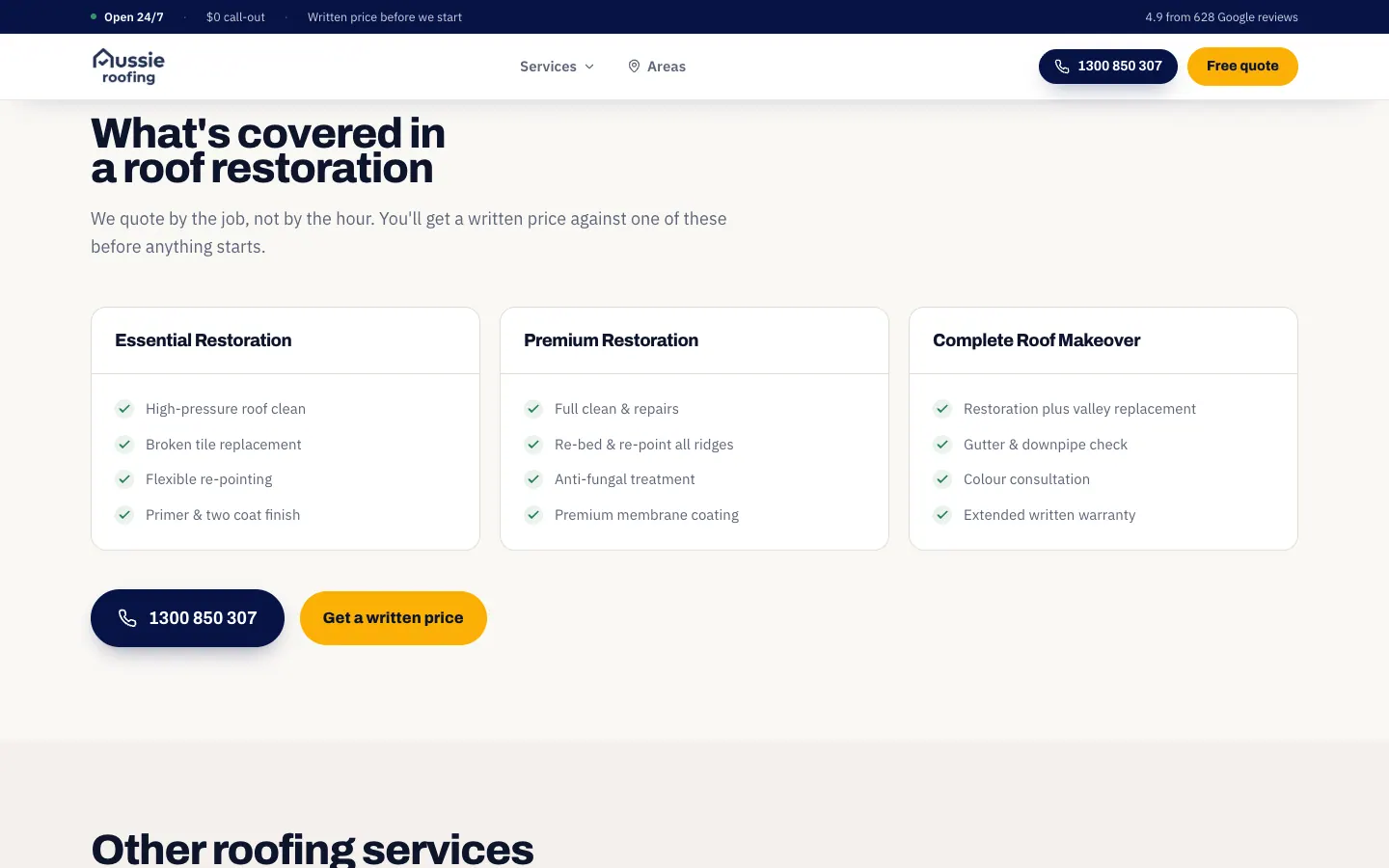Click the check icon beside Premium membrane coating

(x=533, y=515)
